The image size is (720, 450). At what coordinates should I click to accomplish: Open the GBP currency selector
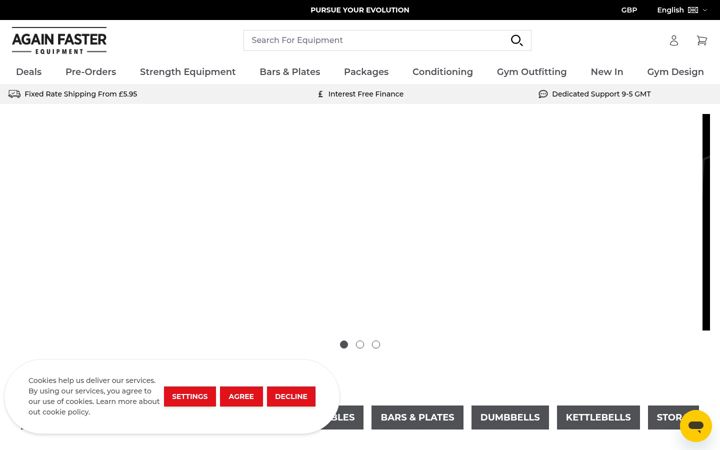pos(629,10)
